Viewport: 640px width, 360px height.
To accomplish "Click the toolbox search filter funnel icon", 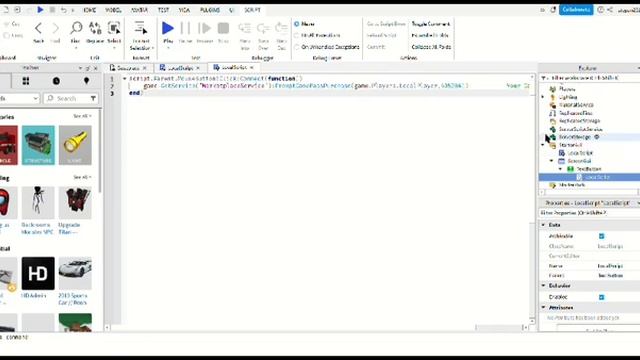I will click(x=93, y=98).
